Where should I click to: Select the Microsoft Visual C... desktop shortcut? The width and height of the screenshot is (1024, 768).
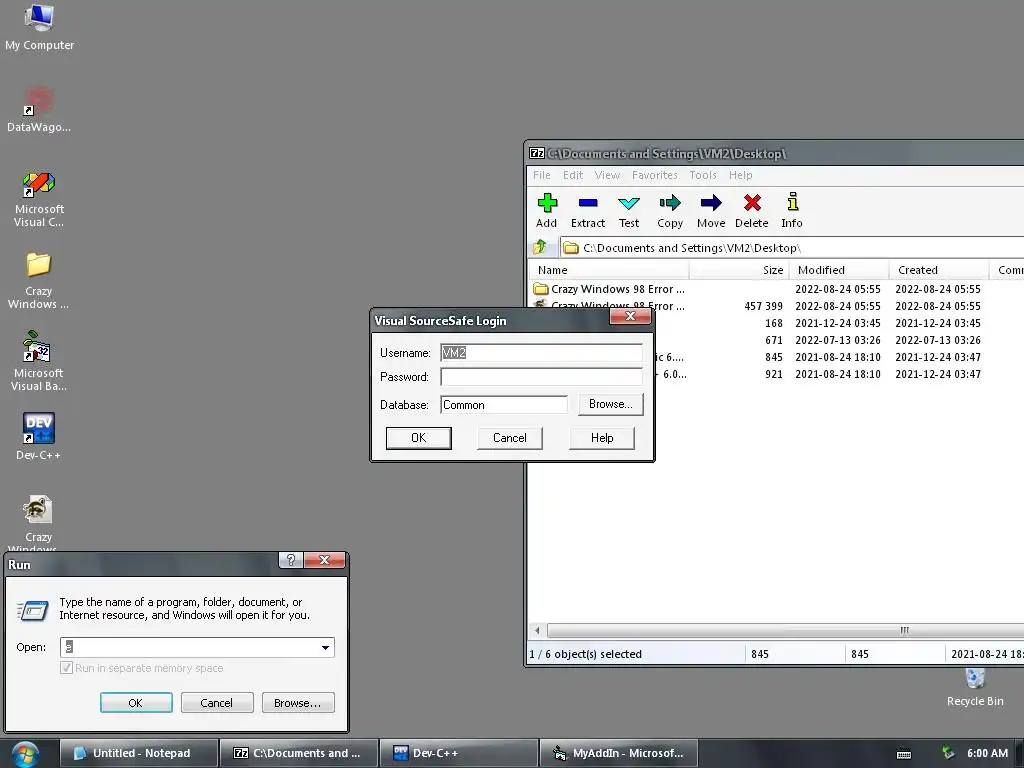click(x=39, y=199)
